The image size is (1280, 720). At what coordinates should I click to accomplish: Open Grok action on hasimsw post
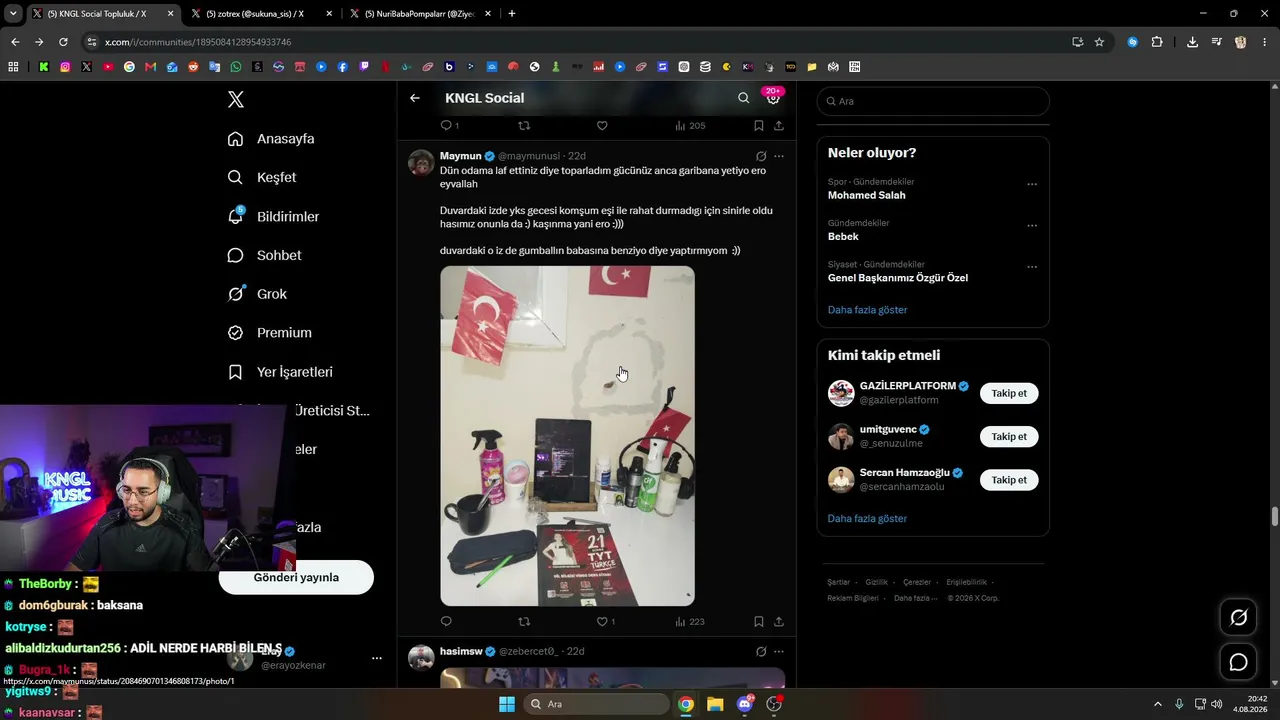click(761, 651)
